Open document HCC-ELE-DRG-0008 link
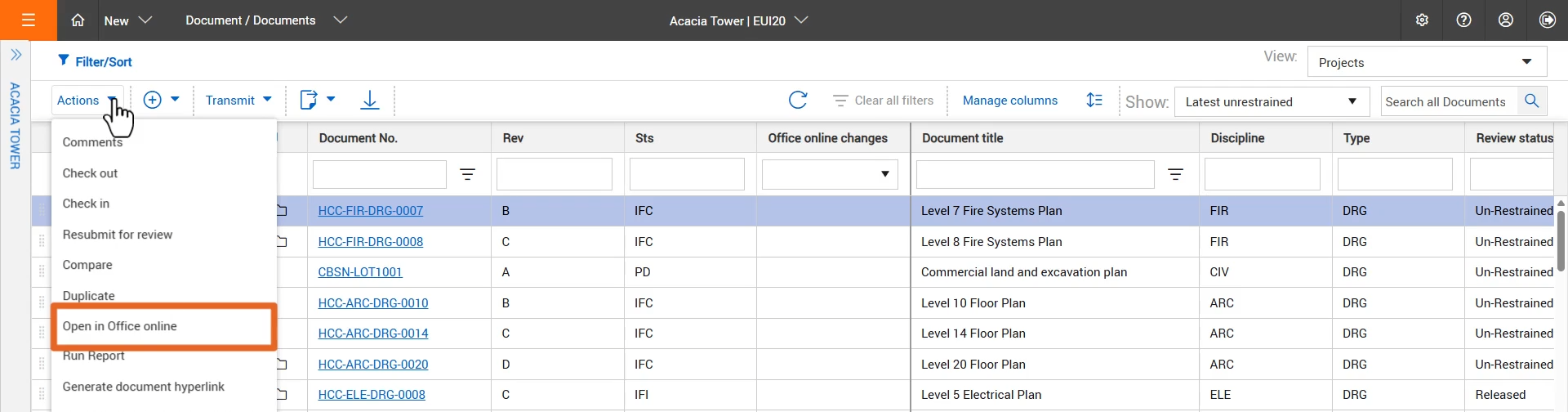Image resolution: width=1568 pixels, height=412 pixels. click(x=372, y=395)
